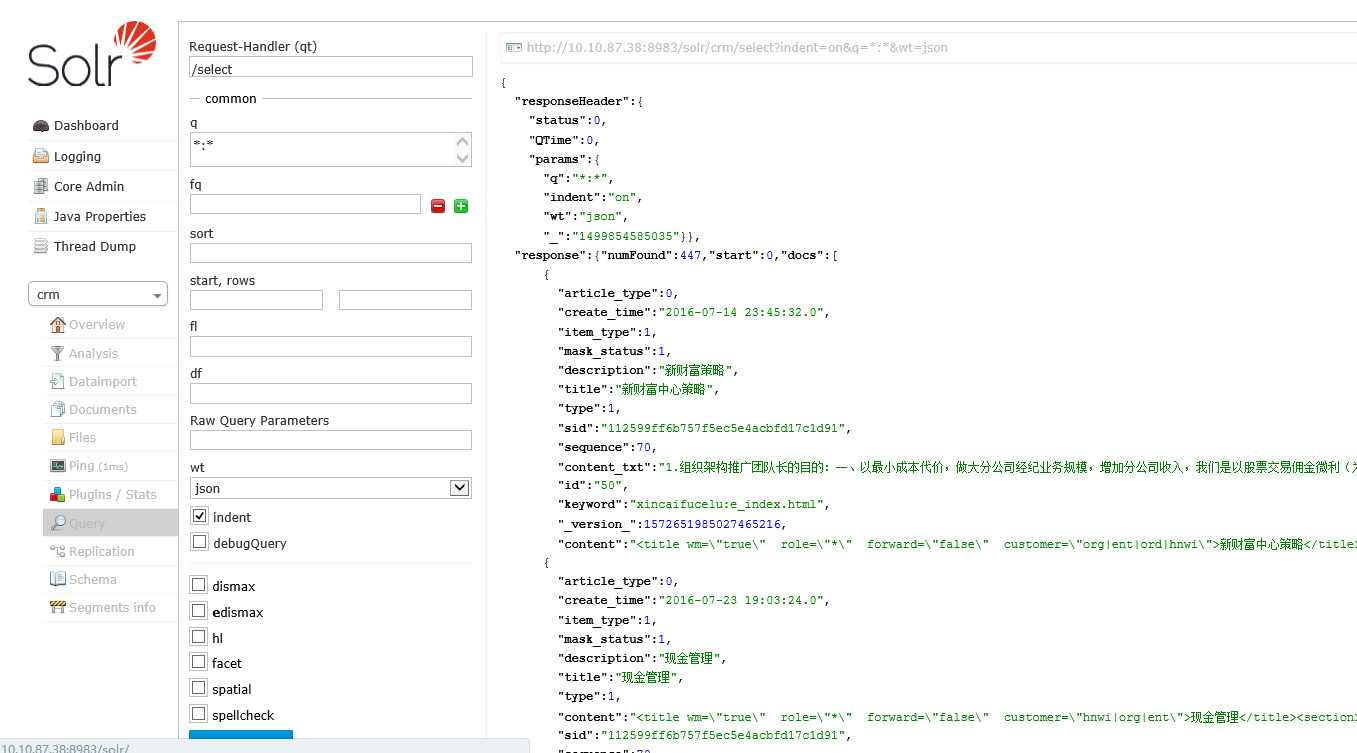Viewport: 1357px width, 753px height.
Task: Click create_time 2016-07-14 23:45:32.0 value
Action: click(740, 313)
